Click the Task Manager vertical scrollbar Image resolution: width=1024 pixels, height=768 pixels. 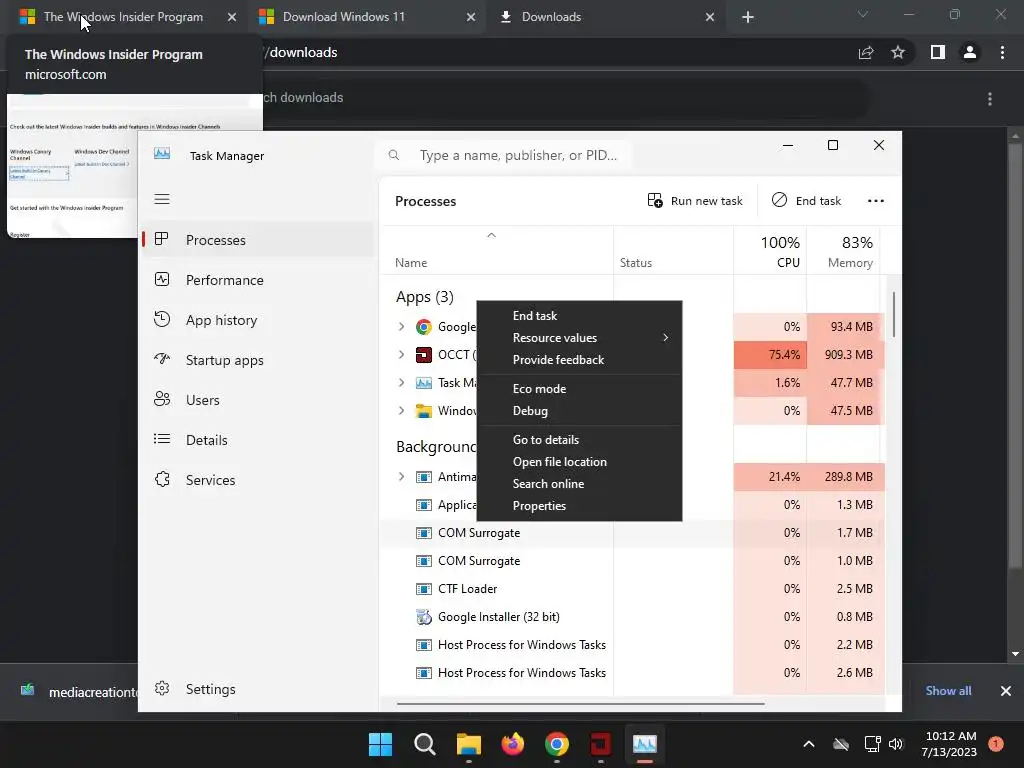point(893,315)
